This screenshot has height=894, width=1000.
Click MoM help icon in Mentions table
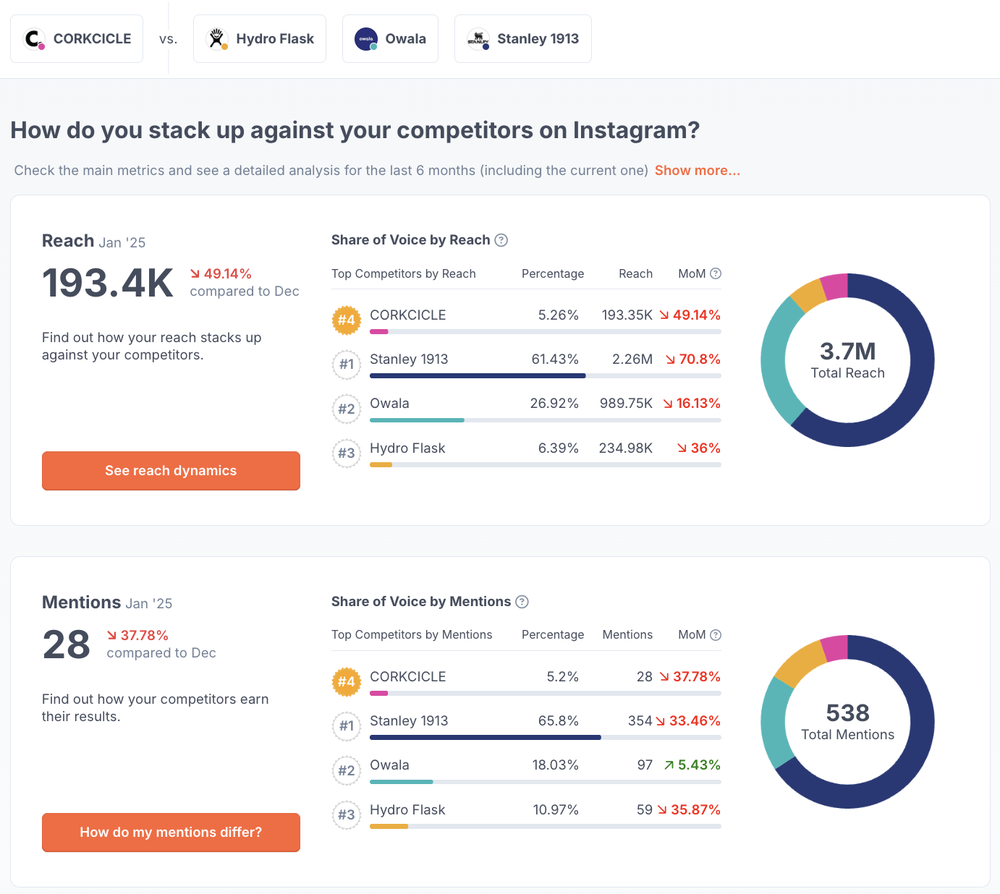pos(716,635)
